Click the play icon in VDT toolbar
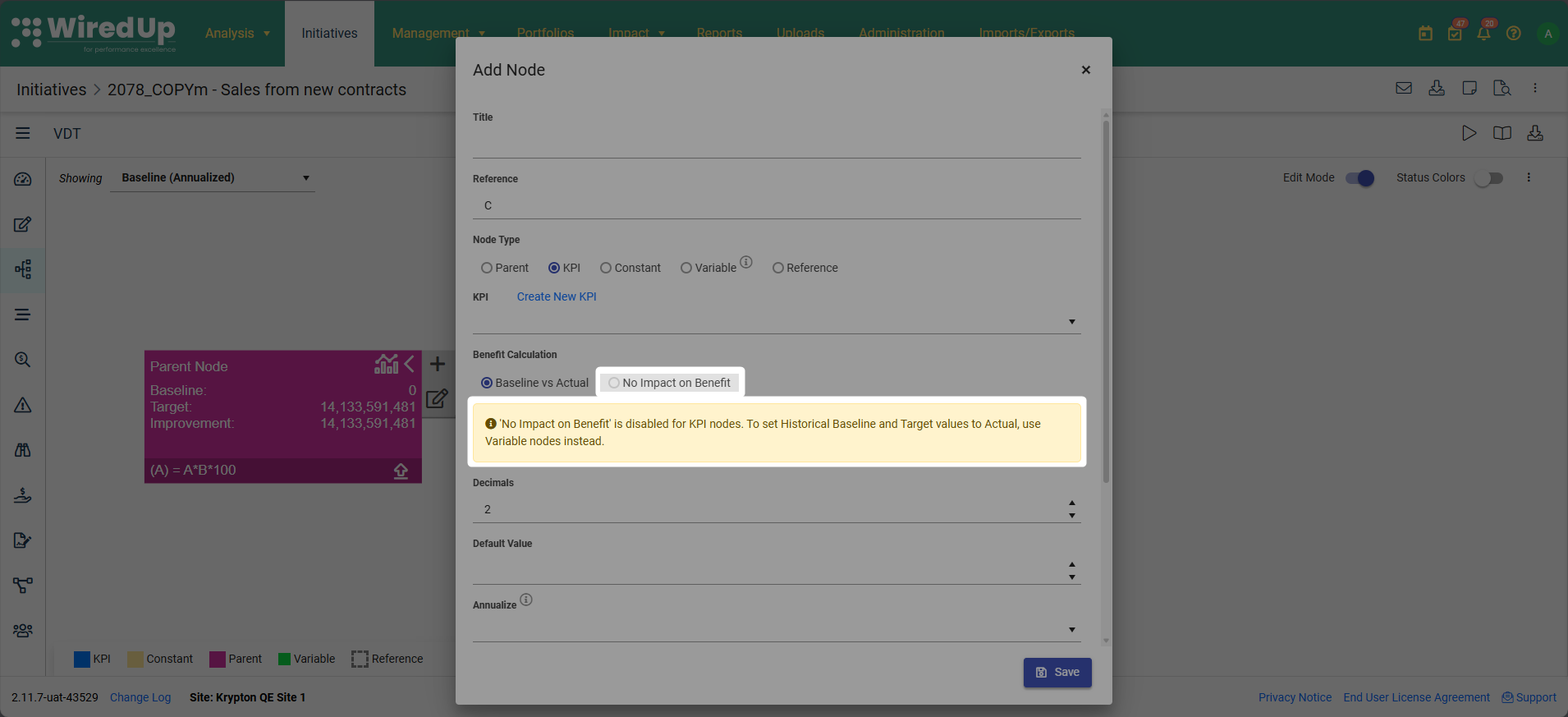The height and width of the screenshot is (717, 1568). coord(1469,133)
